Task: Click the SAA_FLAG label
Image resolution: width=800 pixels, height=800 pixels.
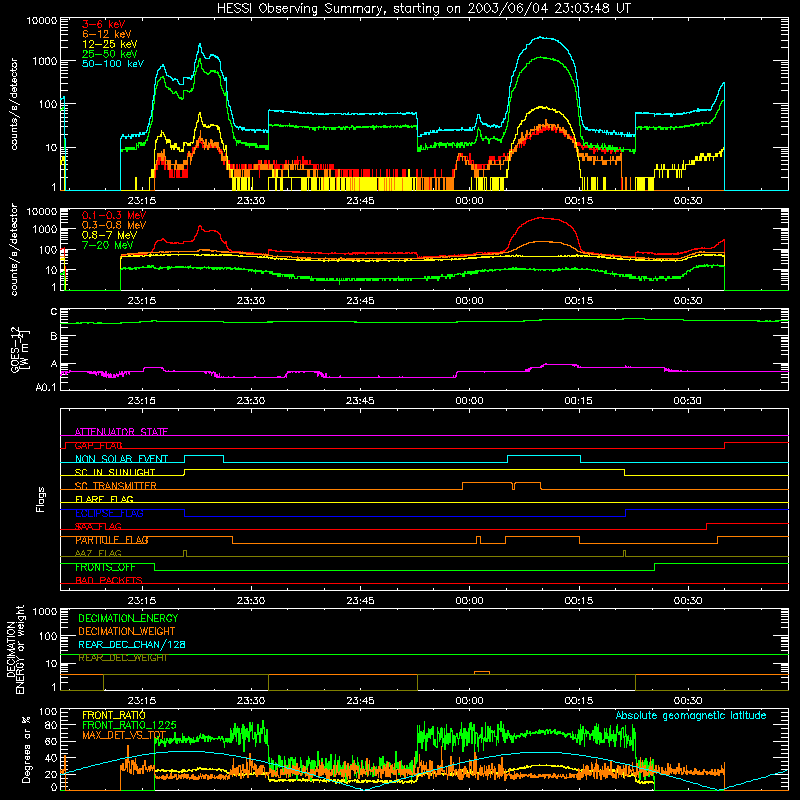Action: pyautogui.click(x=98, y=527)
